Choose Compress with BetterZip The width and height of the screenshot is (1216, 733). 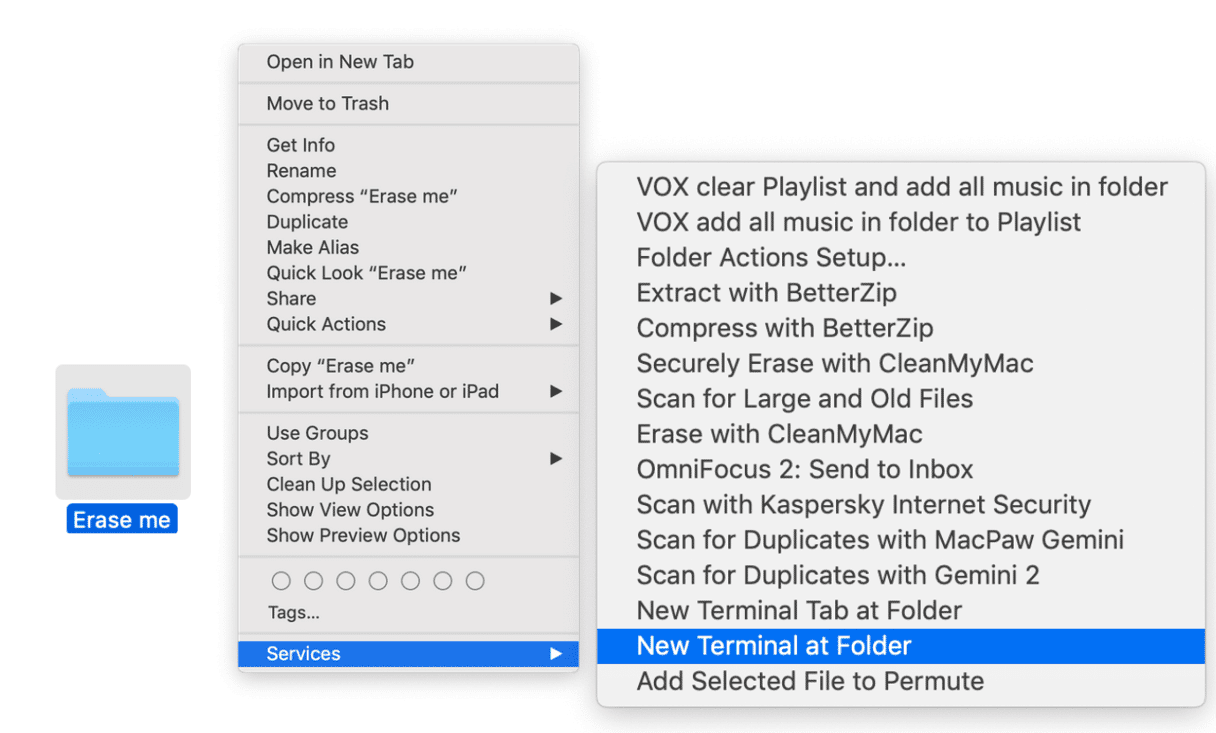784,328
